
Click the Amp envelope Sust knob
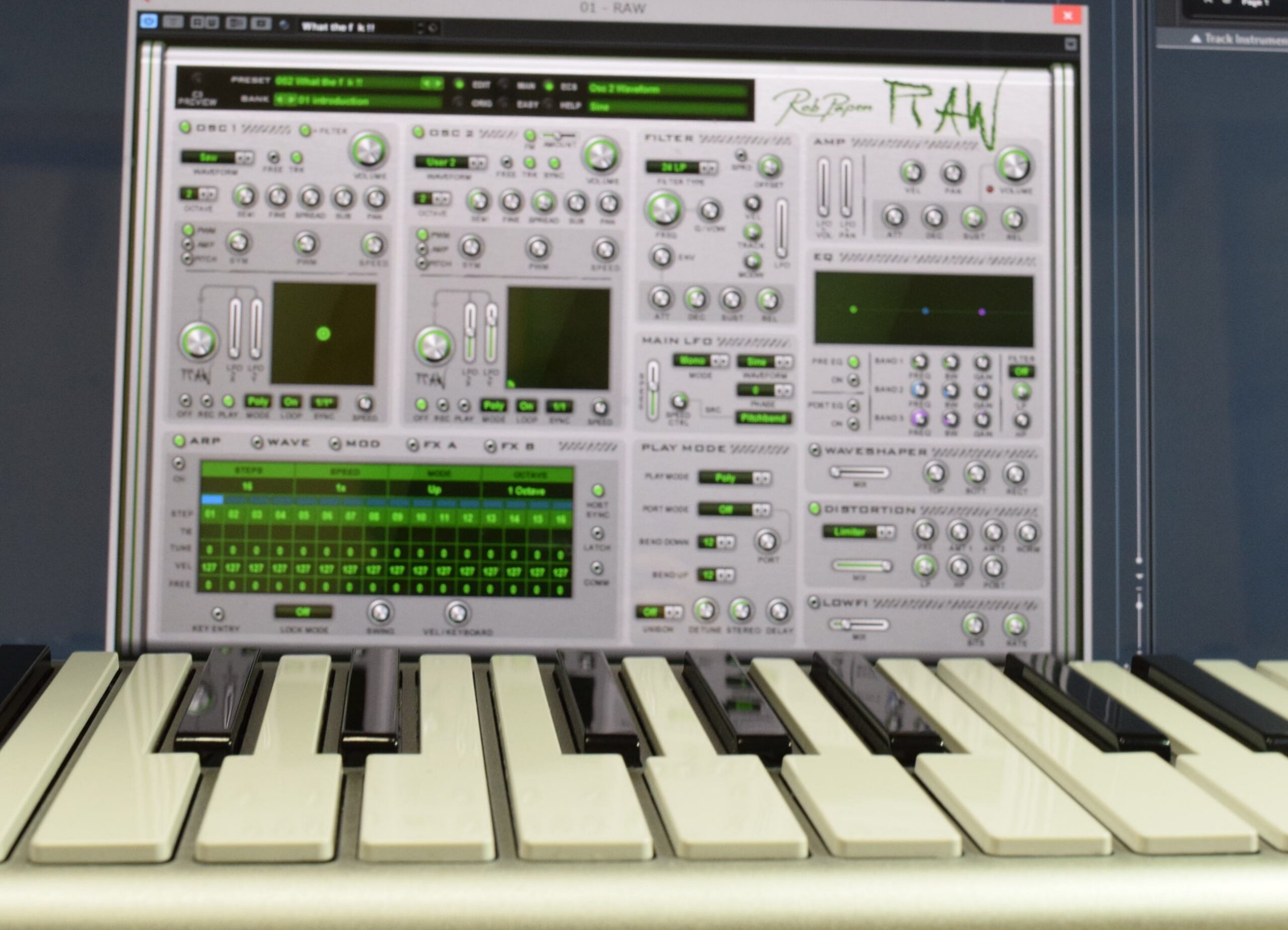974,218
